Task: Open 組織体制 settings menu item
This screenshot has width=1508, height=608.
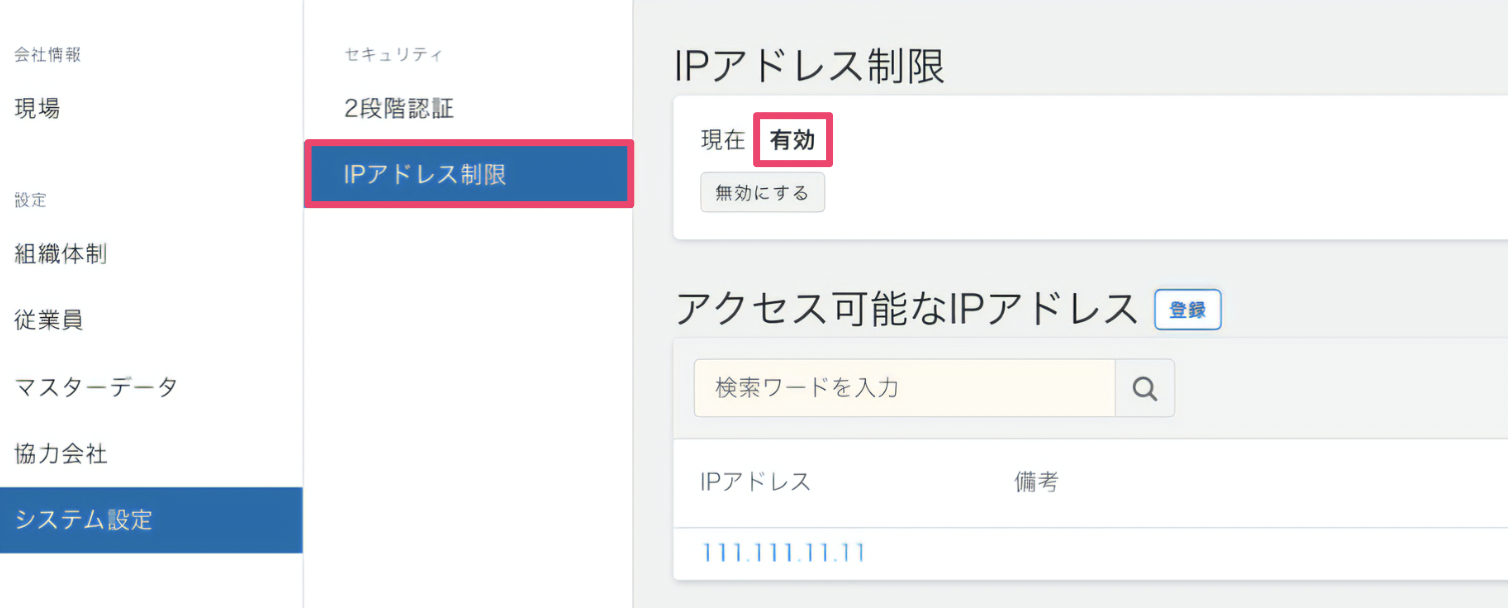Action: (x=61, y=254)
